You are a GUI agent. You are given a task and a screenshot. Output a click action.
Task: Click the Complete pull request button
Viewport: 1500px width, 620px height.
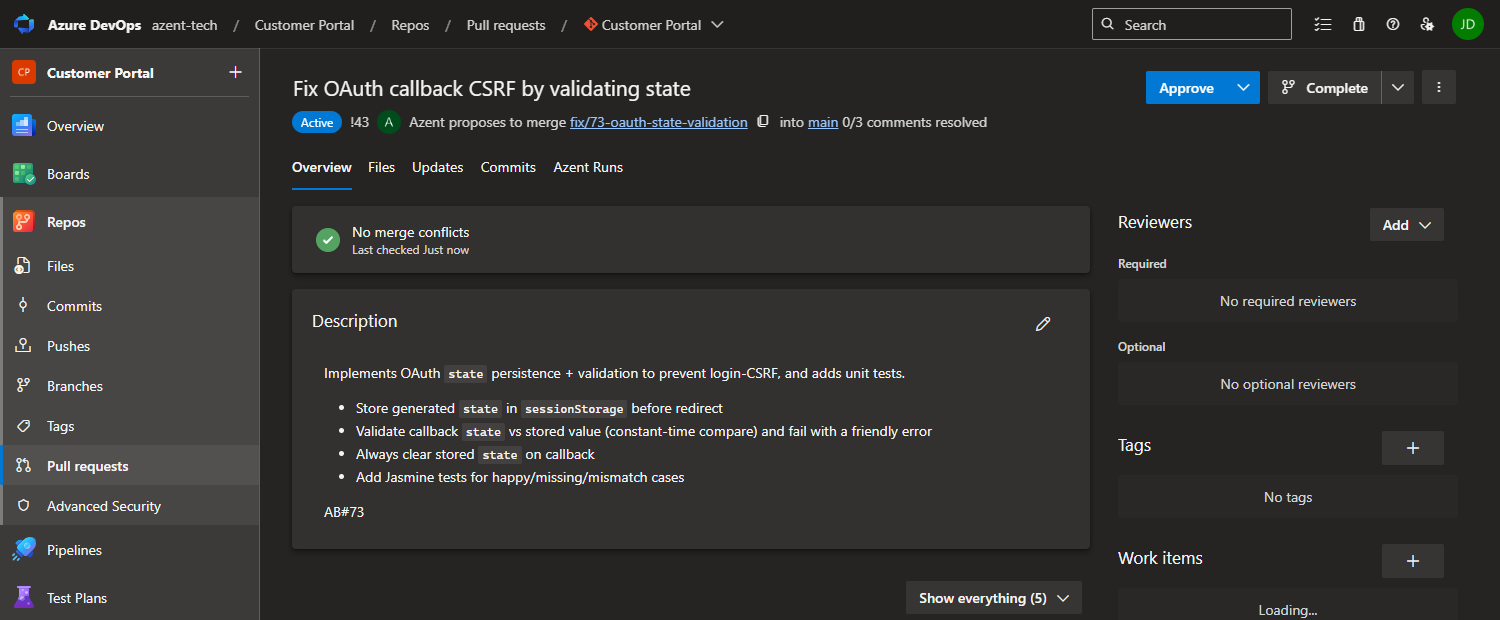pos(1325,88)
